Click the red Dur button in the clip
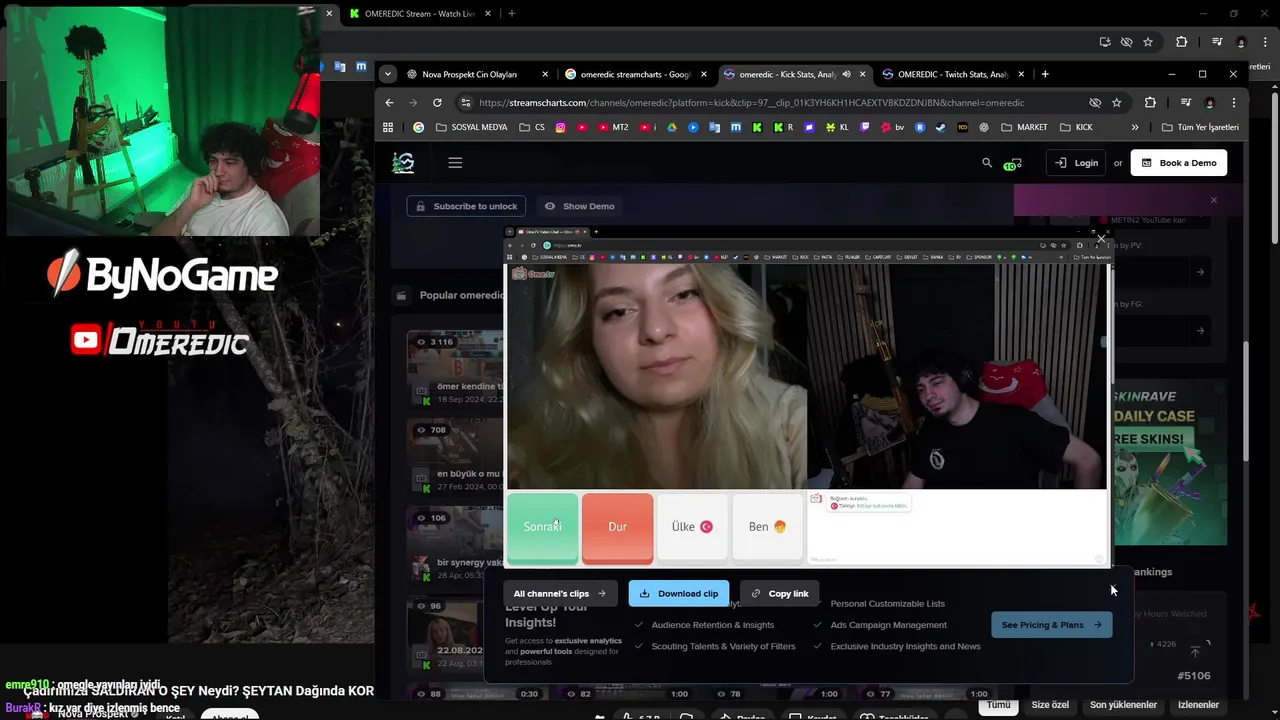Viewport: 1280px width, 720px height. (617, 527)
